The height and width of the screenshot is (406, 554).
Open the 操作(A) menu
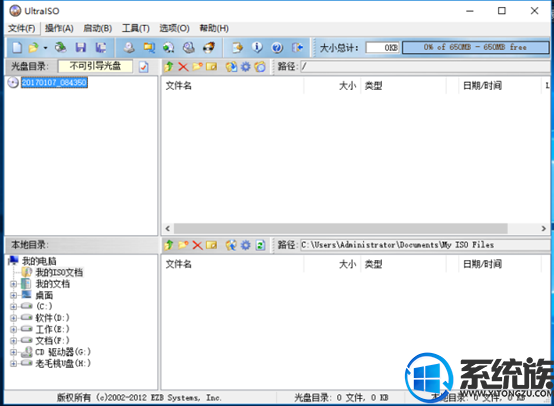tap(59, 28)
